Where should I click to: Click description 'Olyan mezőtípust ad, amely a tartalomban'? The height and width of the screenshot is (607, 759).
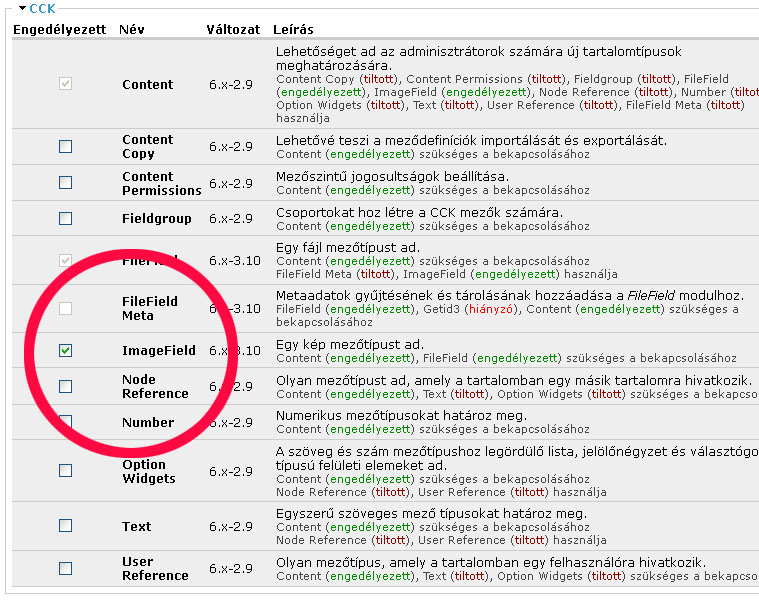tap(514, 381)
